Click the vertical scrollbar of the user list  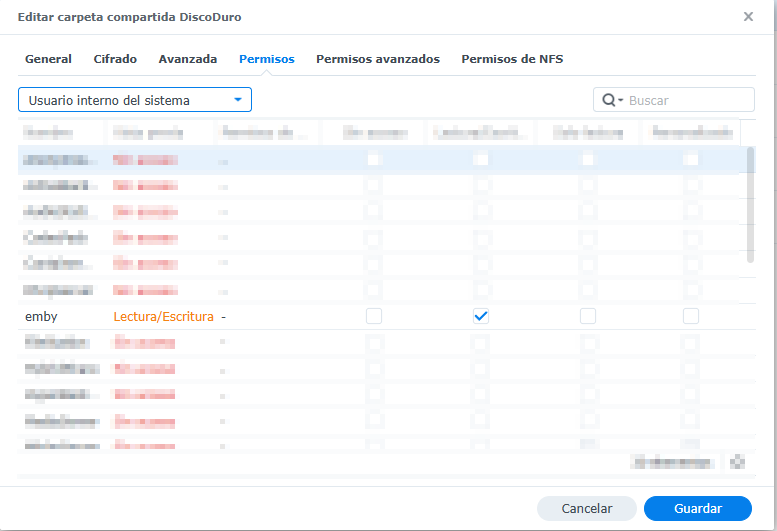(x=750, y=205)
